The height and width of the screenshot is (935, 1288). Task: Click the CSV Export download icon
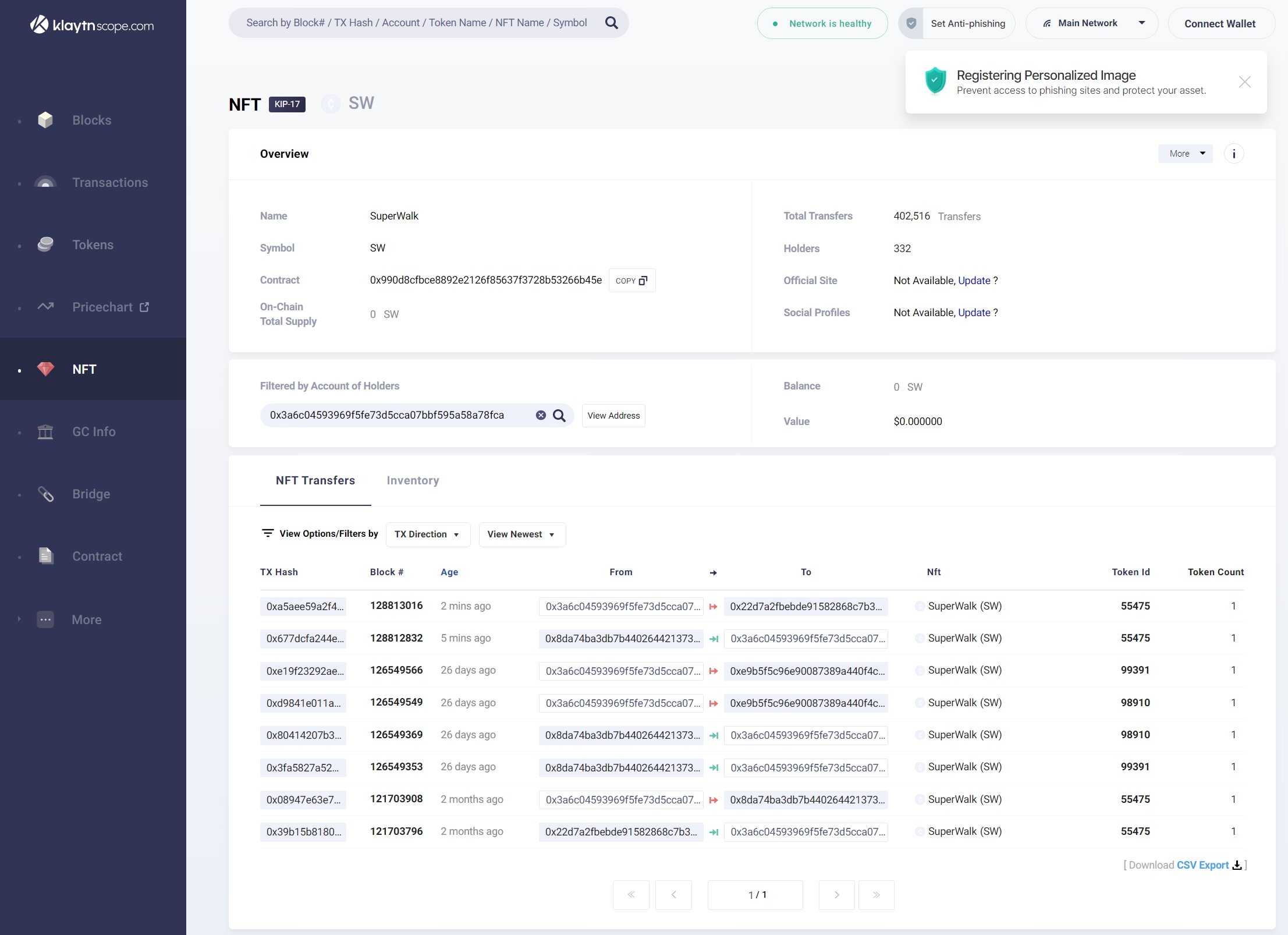pyautogui.click(x=1237, y=865)
